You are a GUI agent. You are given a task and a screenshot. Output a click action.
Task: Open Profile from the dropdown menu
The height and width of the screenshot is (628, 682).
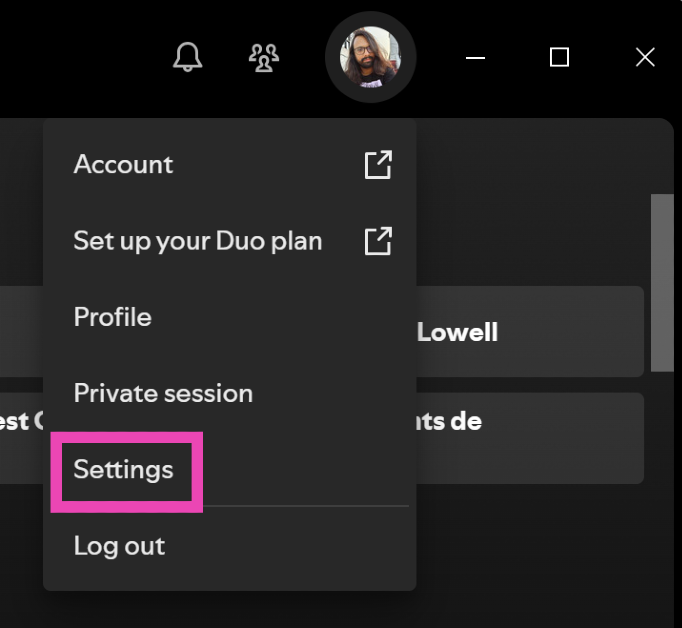113,317
